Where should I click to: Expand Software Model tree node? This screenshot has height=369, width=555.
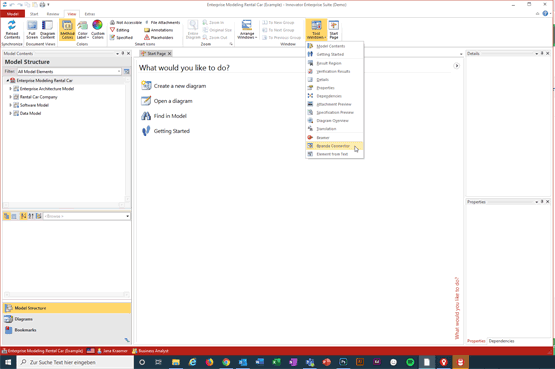click(x=10, y=105)
